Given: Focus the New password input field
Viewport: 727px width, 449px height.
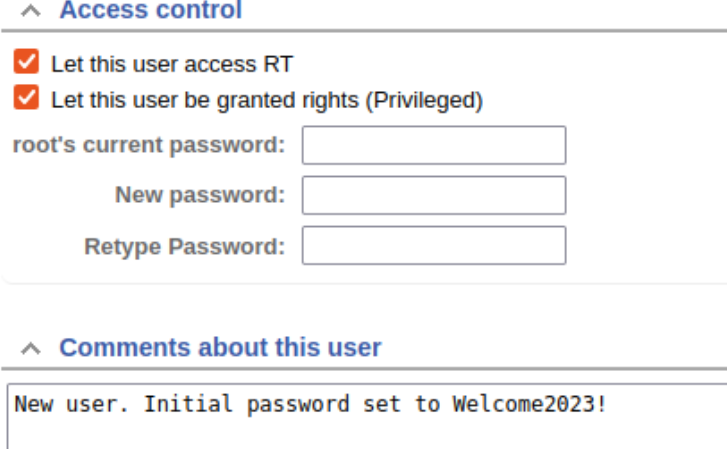Looking at the screenshot, I should (434, 195).
